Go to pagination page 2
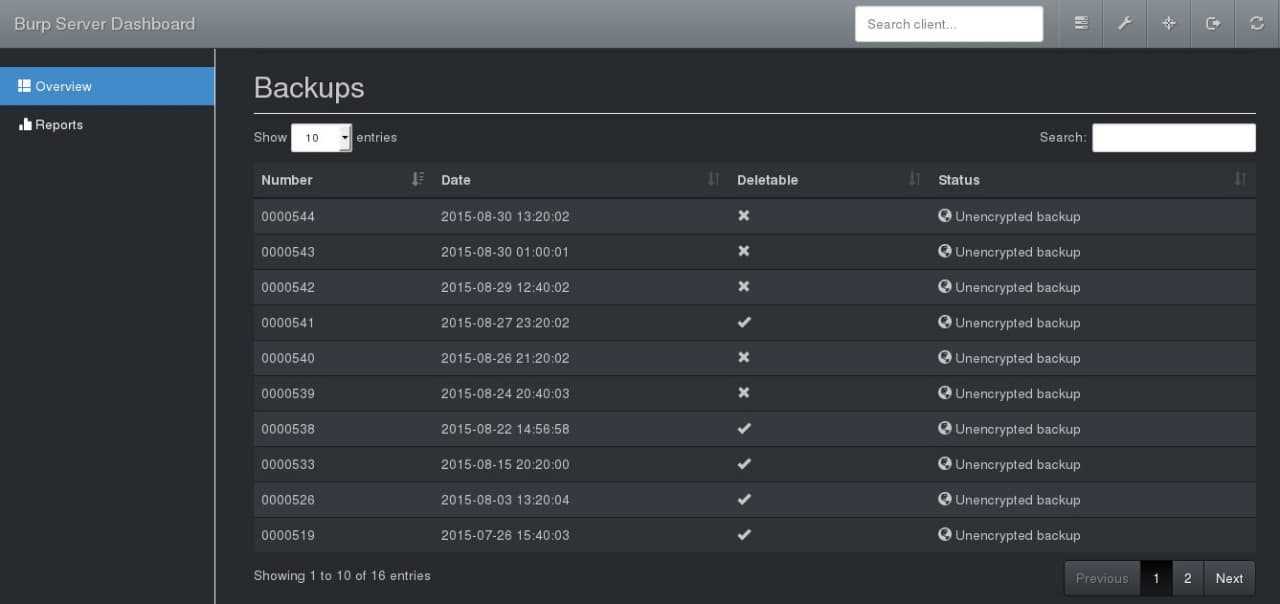The height and width of the screenshot is (604, 1280). 1187,578
